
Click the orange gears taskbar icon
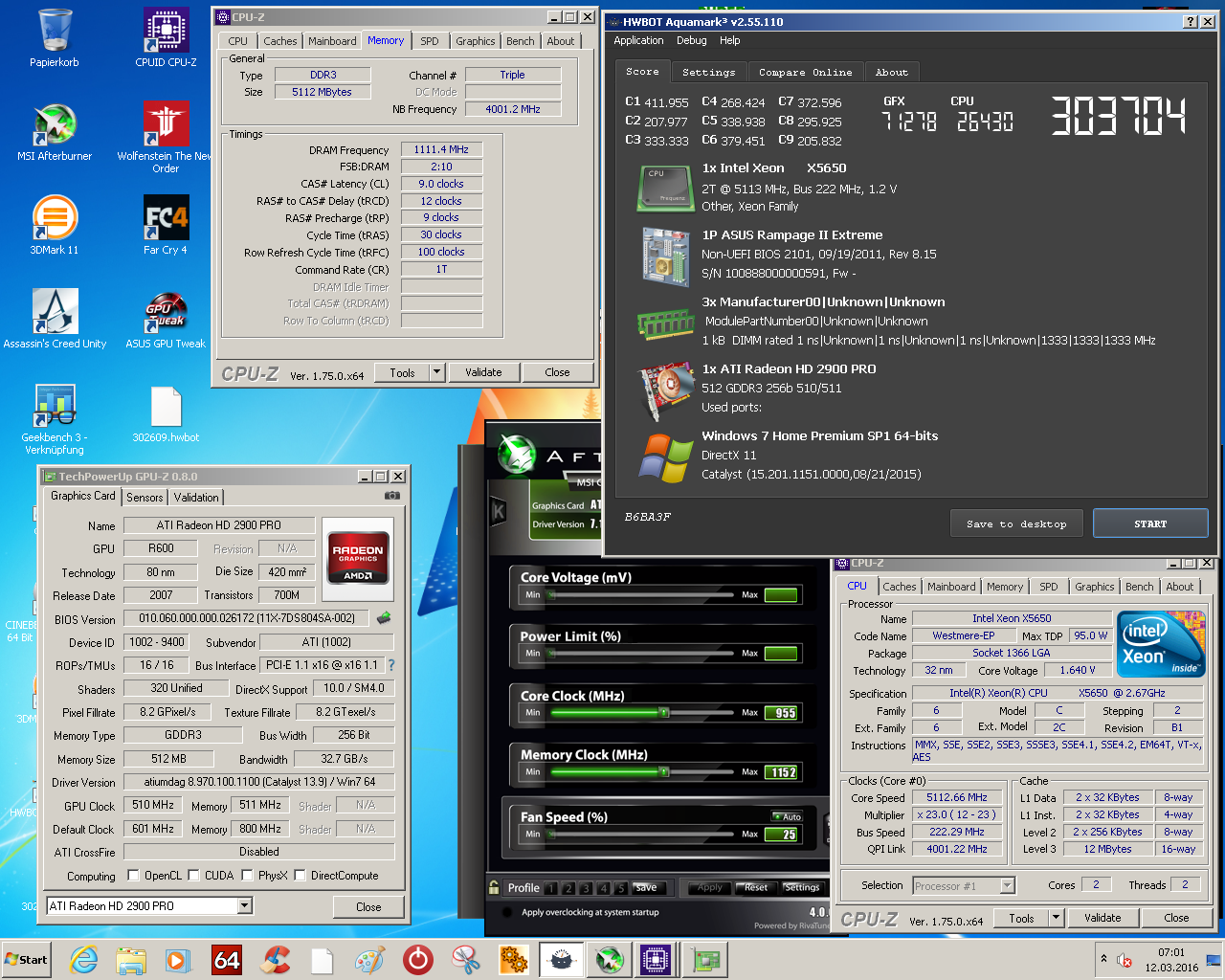514,960
